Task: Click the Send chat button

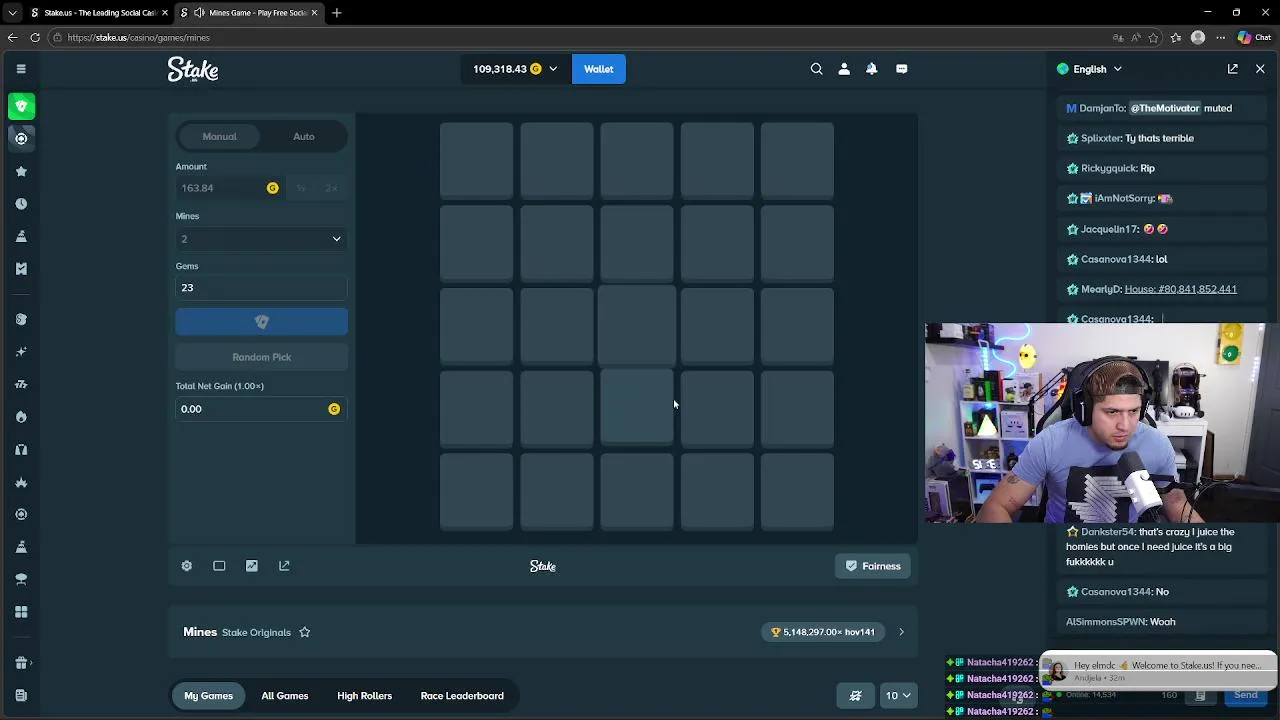Action: (x=1246, y=695)
